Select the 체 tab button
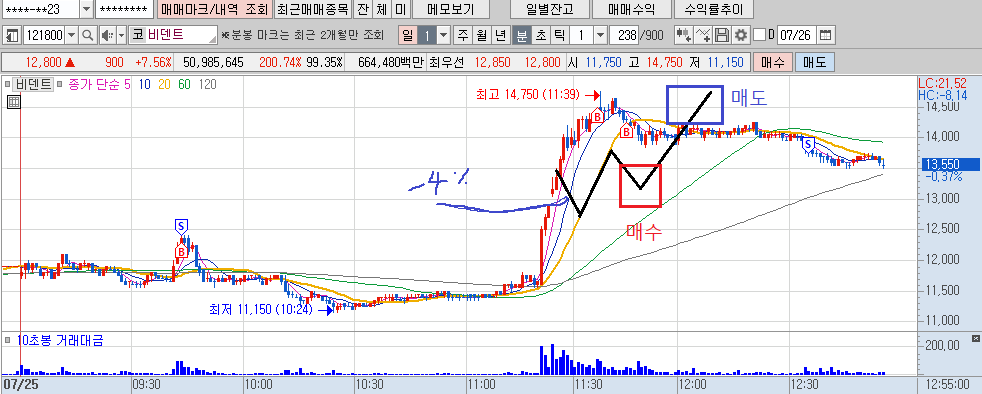 pos(381,9)
